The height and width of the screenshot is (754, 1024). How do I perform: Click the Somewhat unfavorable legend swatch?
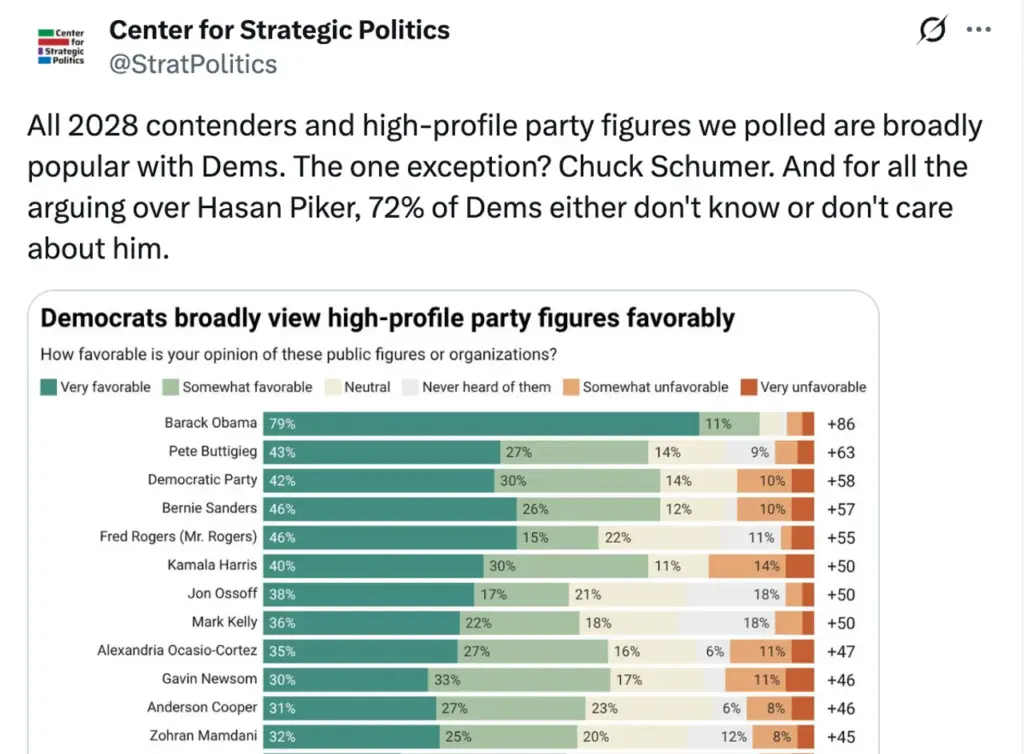click(x=571, y=387)
